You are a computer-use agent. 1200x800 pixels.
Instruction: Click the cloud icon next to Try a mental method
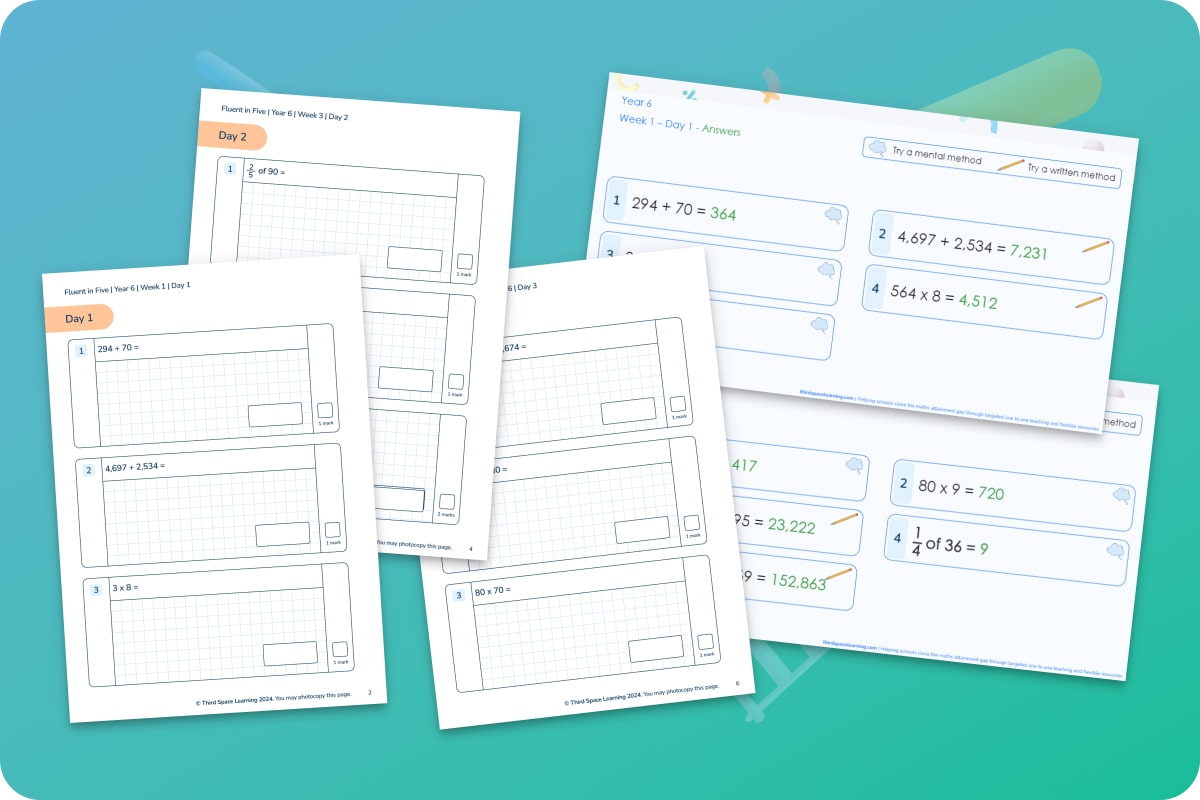(x=878, y=148)
